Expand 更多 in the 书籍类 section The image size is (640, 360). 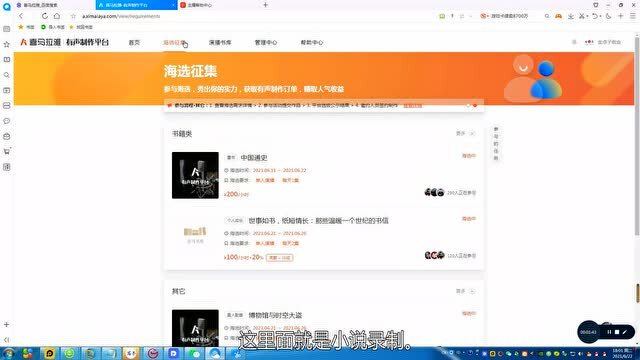pyautogui.click(x=465, y=133)
